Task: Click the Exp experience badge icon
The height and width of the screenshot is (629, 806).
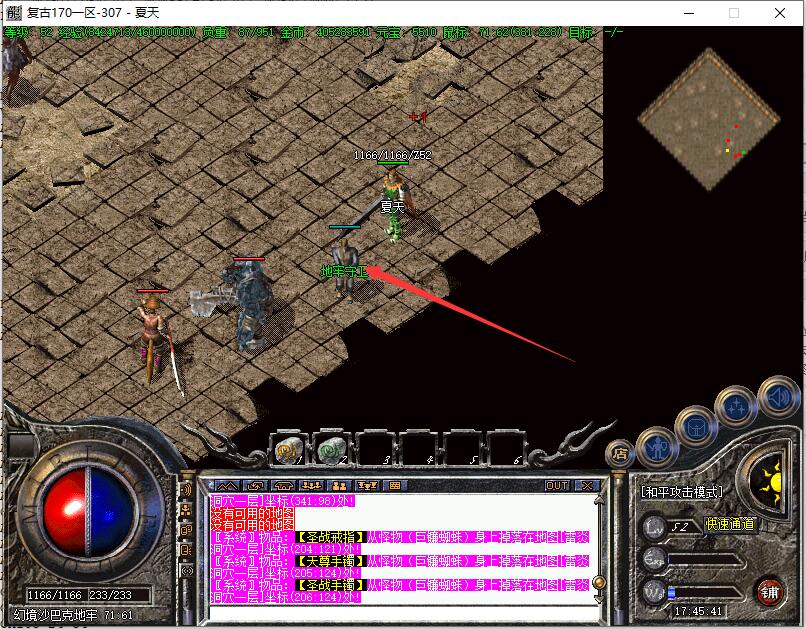Action: (654, 559)
